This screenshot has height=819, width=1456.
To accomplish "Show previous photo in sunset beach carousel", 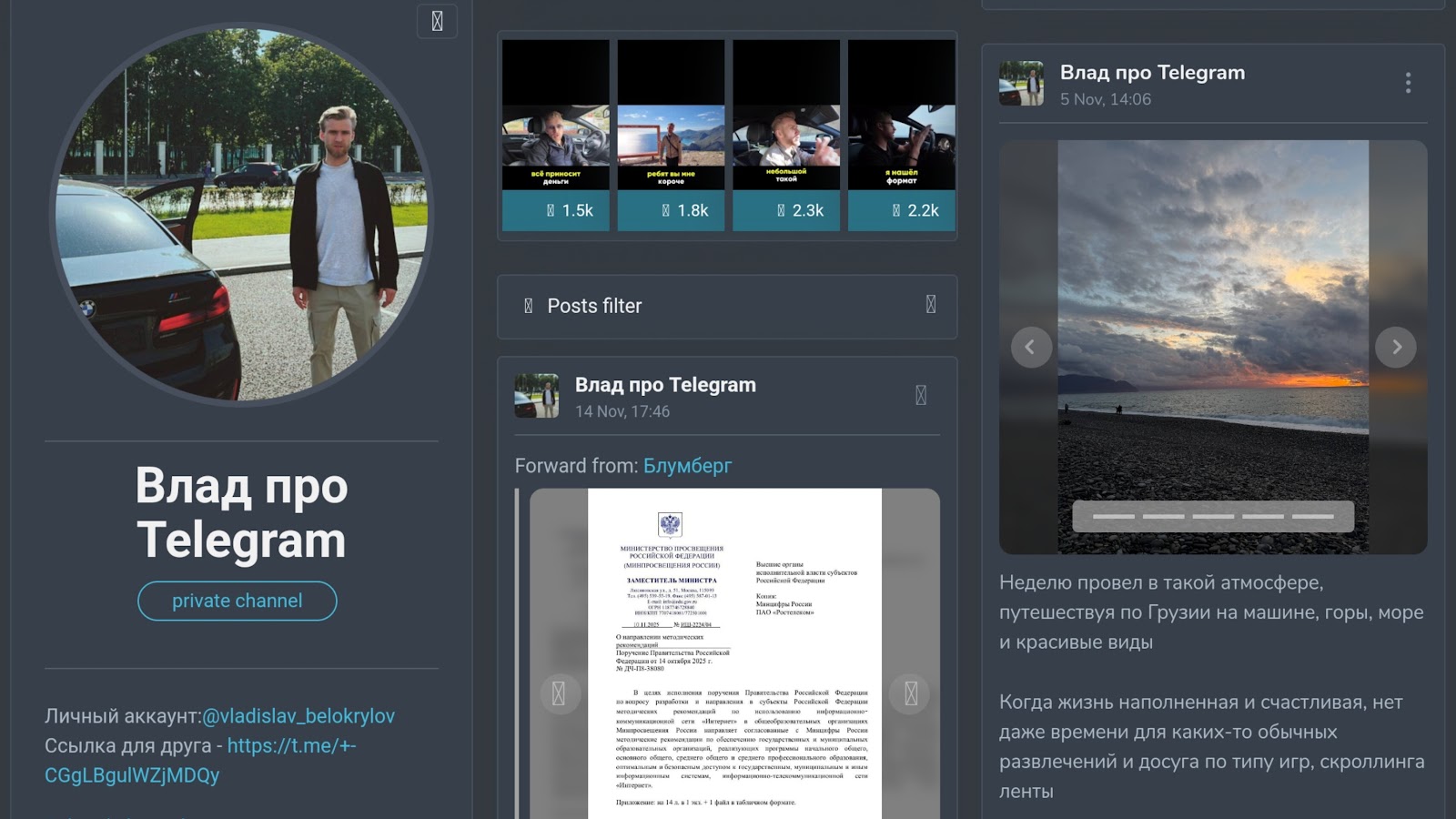I will pyautogui.click(x=1031, y=347).
